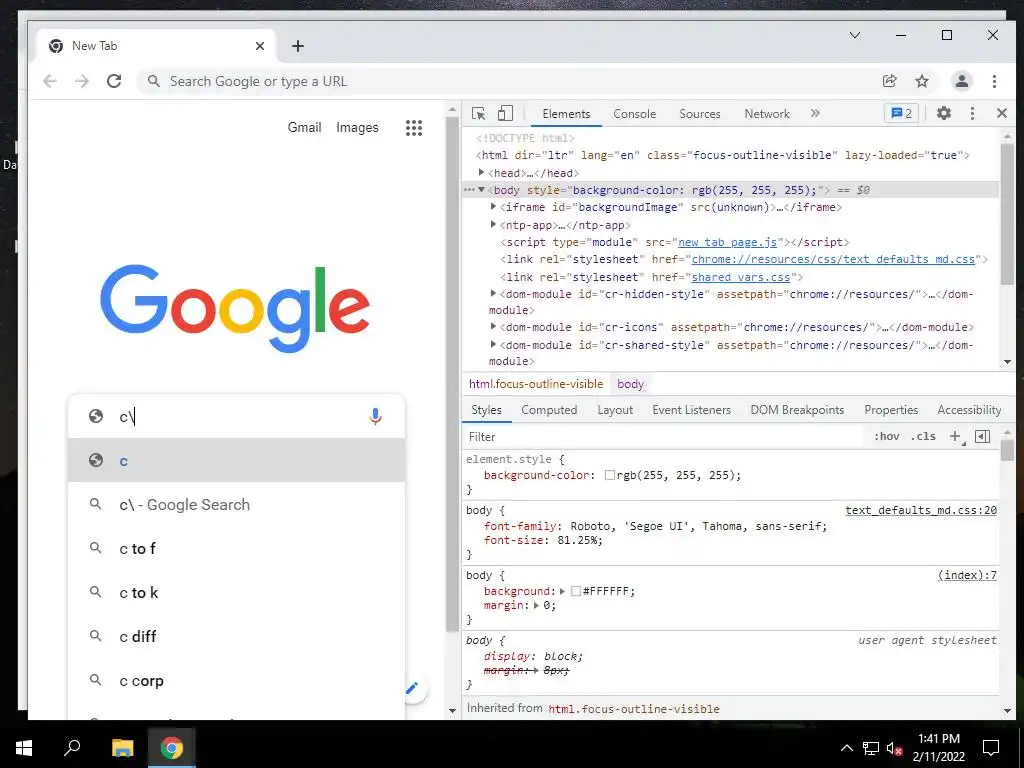Choose the 'c to f' suggestion
This screenshot has height=768, width=1024.
(x=236, y=549)
